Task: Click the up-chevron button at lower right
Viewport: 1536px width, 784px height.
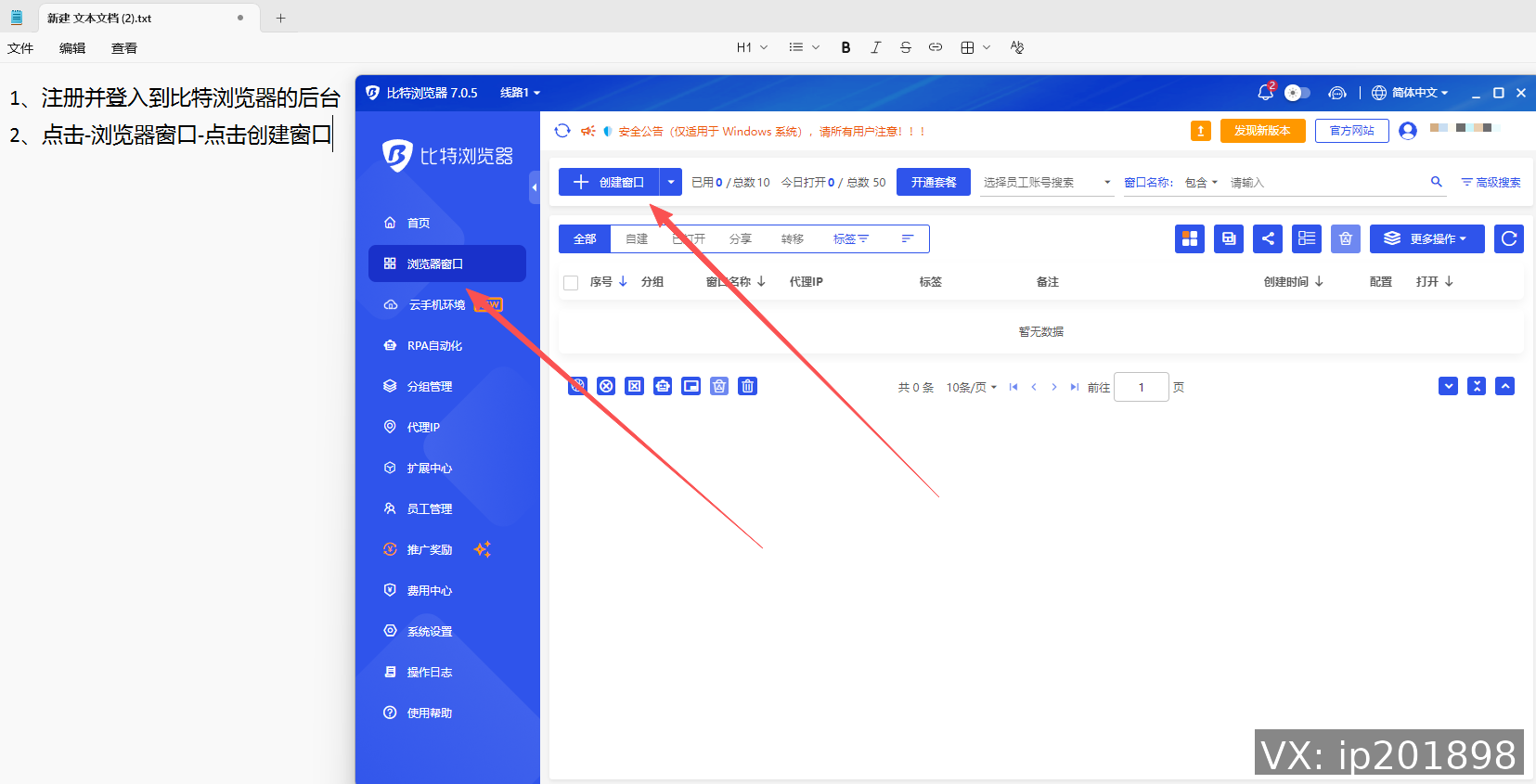Action: click(1505, 386)
